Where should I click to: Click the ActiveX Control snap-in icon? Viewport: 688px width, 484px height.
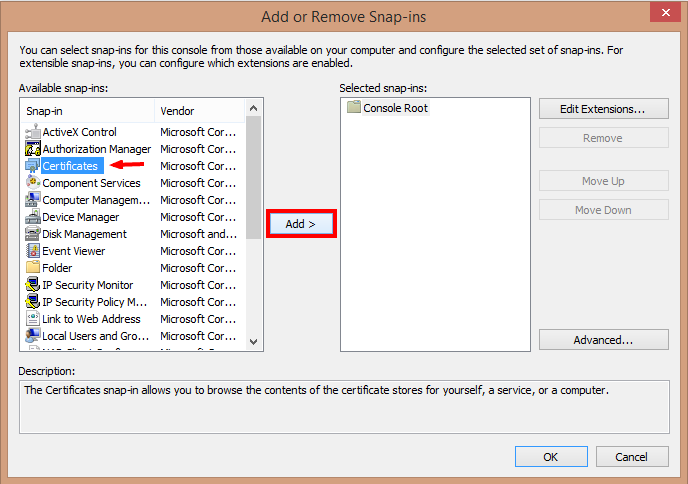[33, 132]
